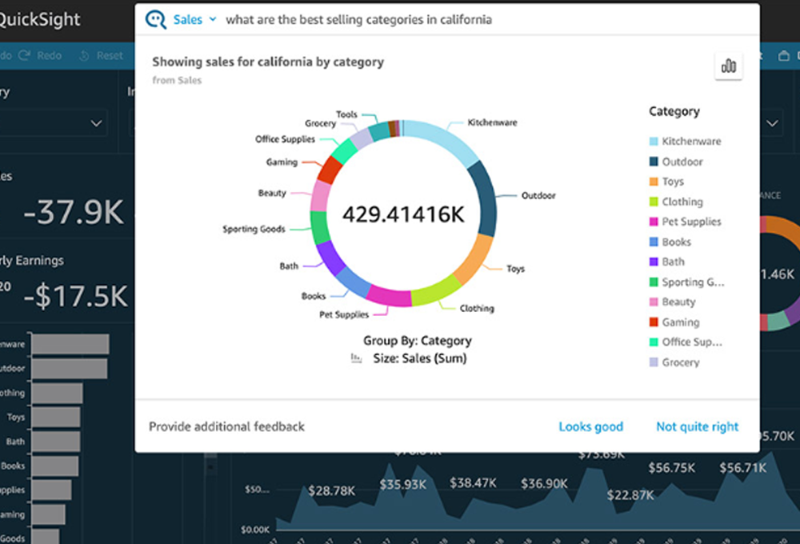Image resolution: width=800 pixels, height=544 pixels.
Task: Select Group By: Category field label
Action: (417, 340)
